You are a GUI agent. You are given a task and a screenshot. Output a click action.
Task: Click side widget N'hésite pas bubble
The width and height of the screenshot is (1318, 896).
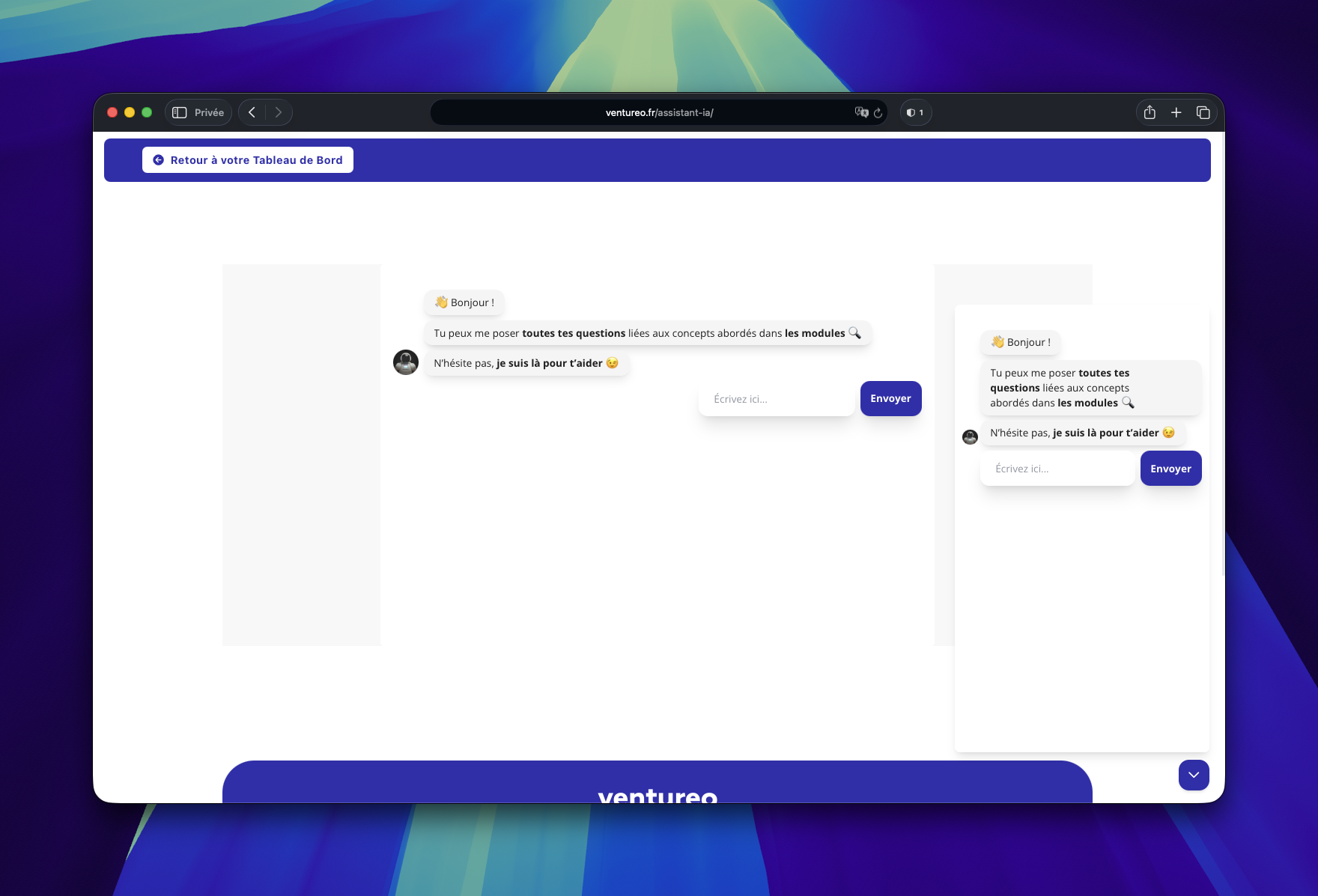tap(1083, 433)
